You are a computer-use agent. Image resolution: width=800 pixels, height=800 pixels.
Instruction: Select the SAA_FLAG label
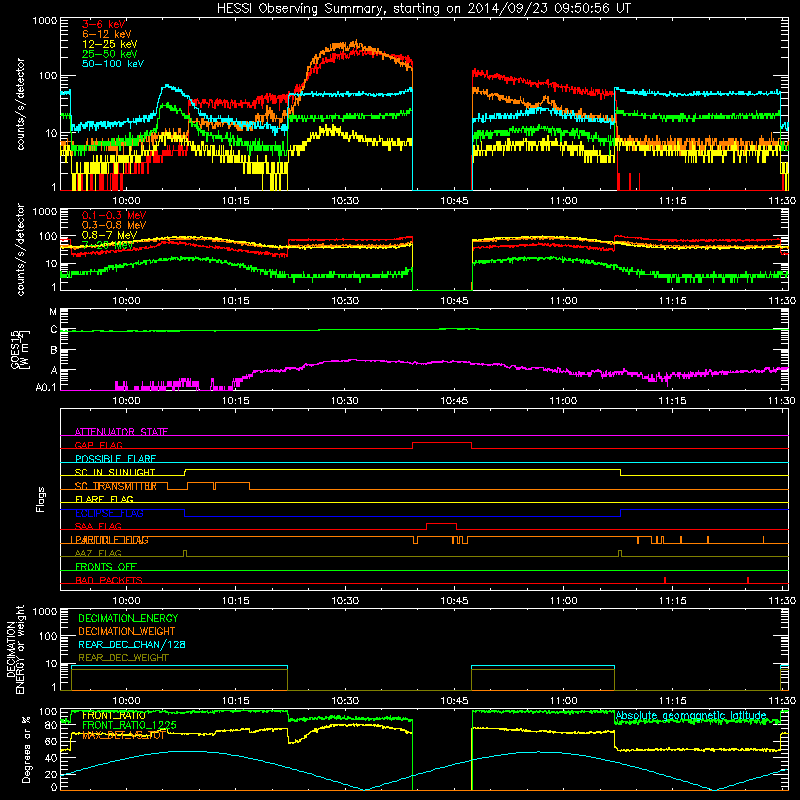pos(98,527)
